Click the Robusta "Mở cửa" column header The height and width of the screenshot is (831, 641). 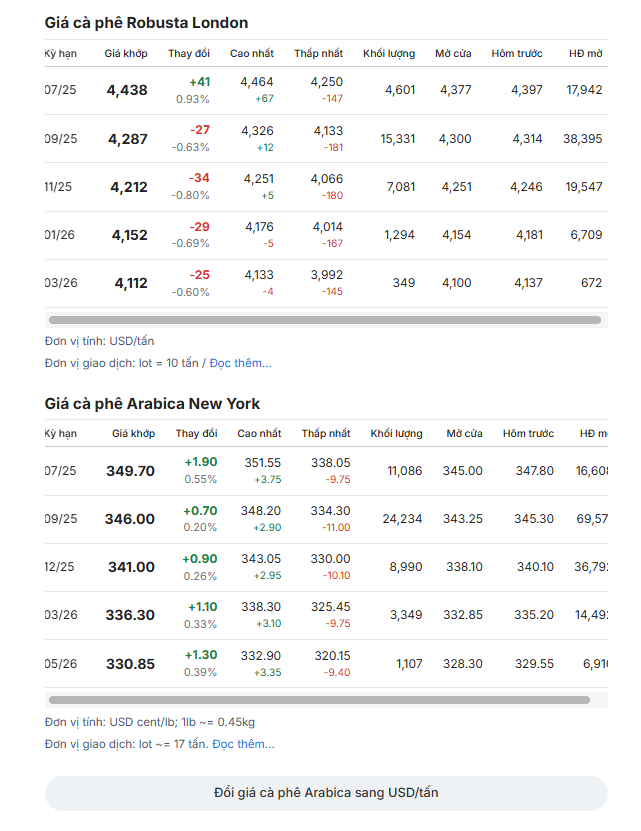[453, 54]
